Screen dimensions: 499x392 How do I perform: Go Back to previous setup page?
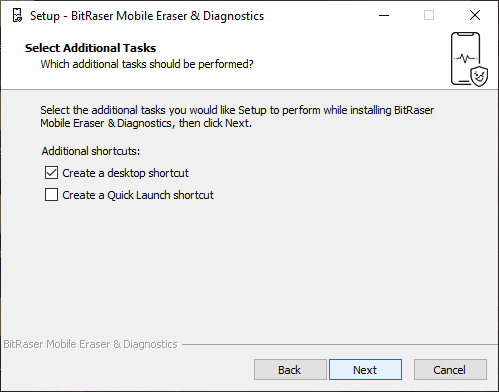(x=290, y=370)
